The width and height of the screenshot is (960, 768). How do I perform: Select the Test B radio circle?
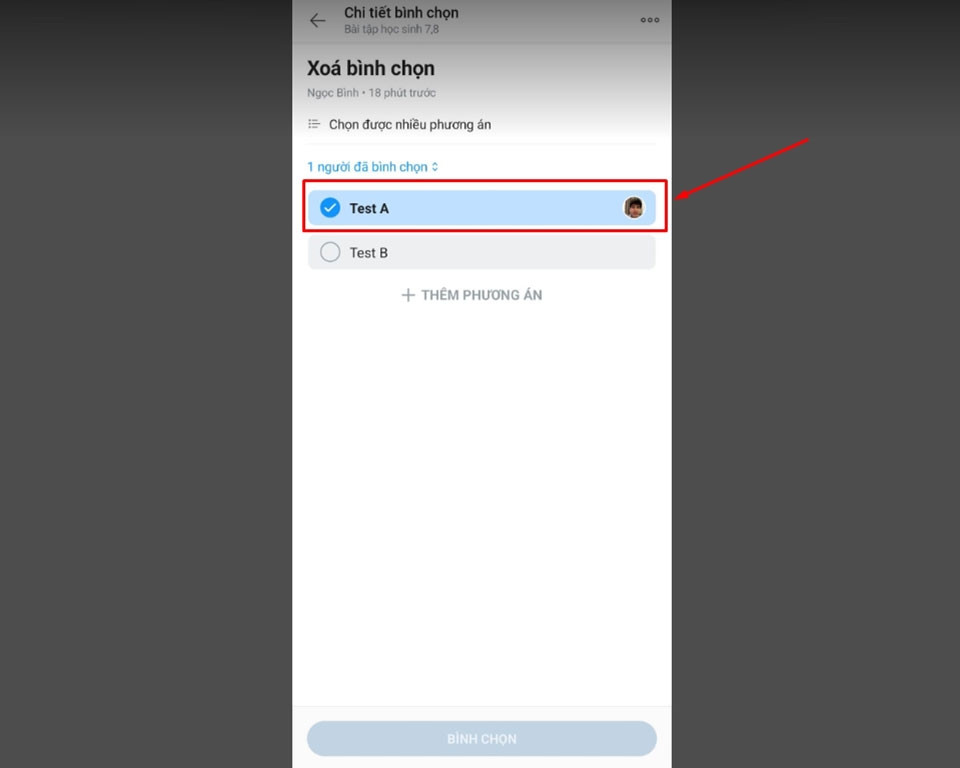330,252
